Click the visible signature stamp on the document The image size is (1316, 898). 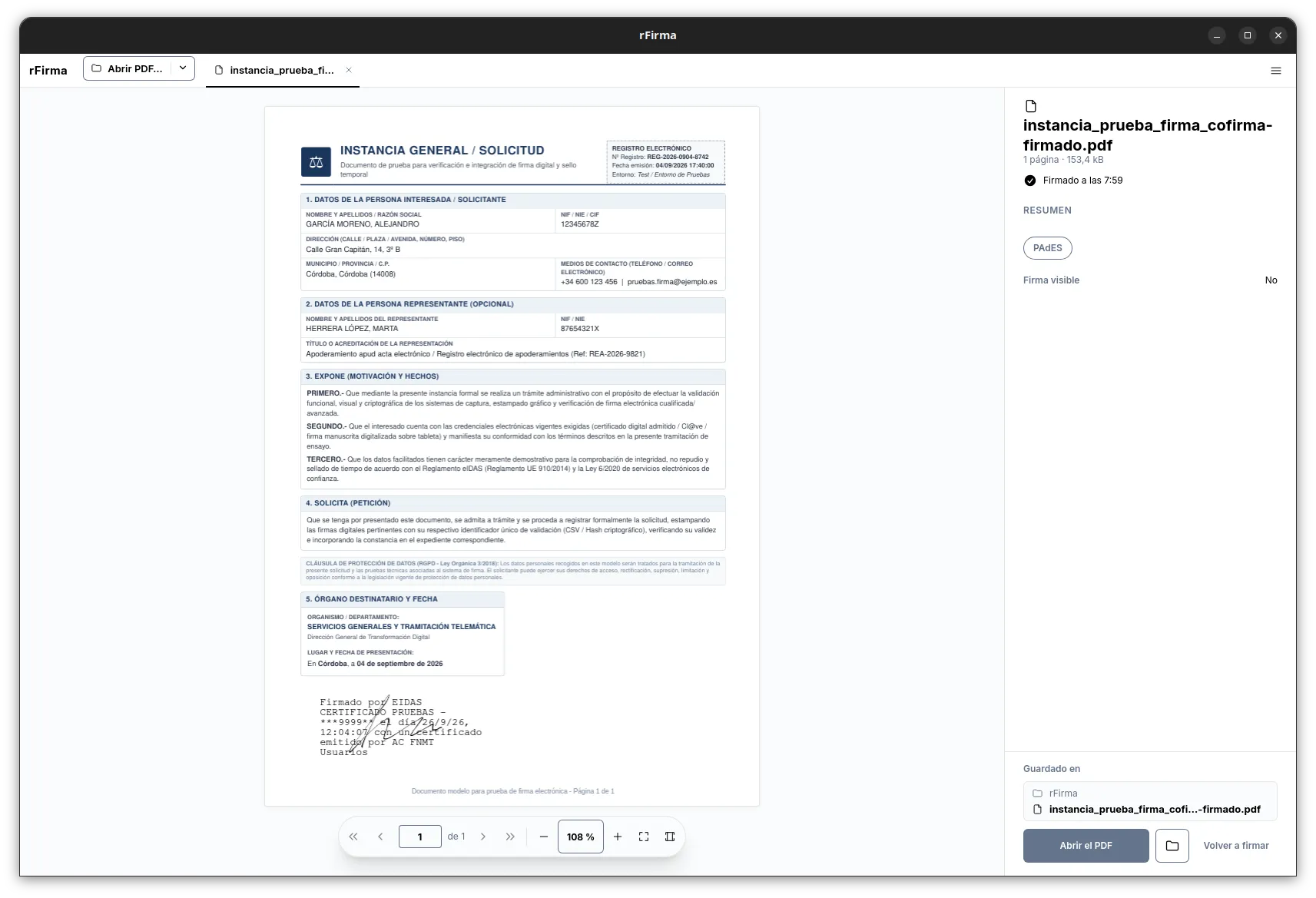[399, 726]
